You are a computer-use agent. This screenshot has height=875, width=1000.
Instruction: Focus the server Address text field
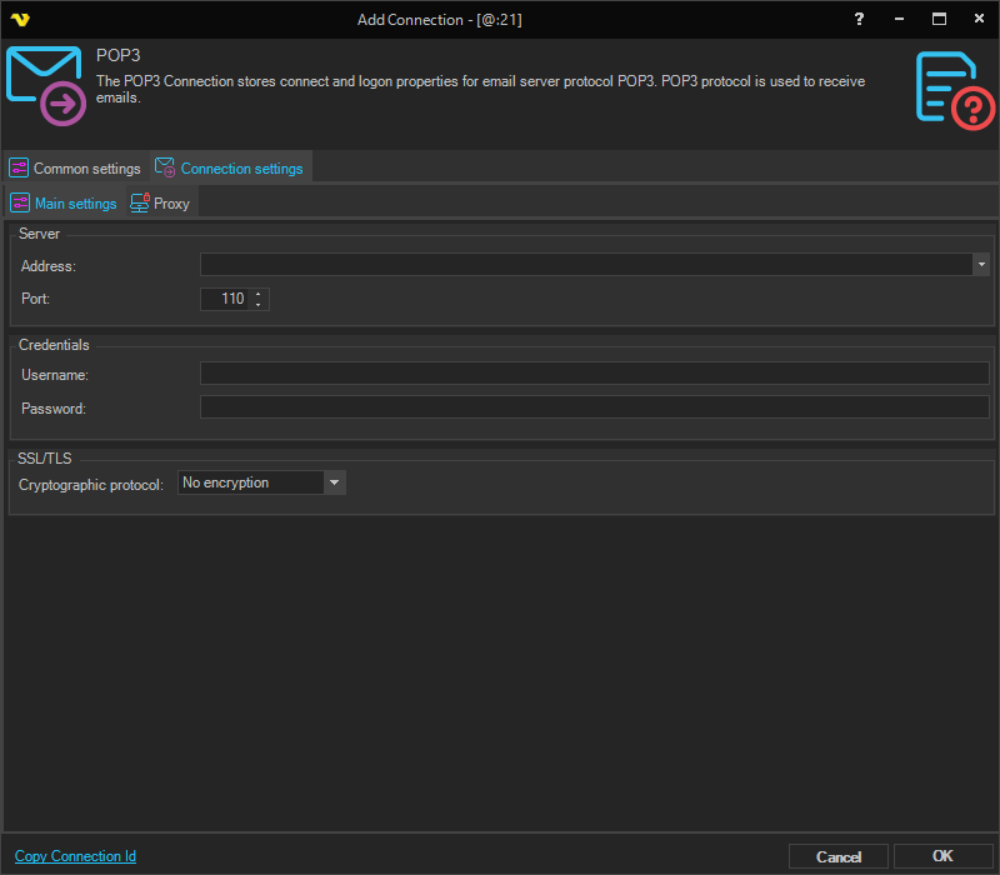[x=586, y=264]
